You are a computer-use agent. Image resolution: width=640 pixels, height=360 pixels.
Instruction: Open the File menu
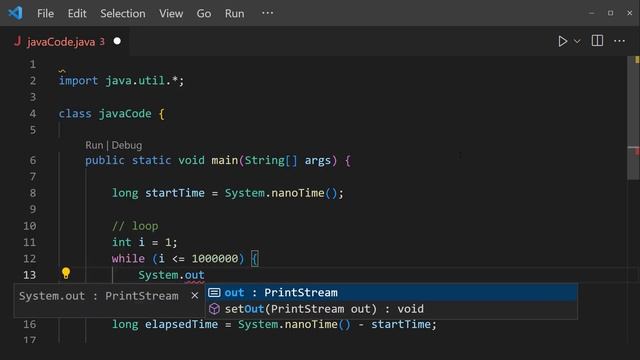pyautogui.click(x=45, y=13)
